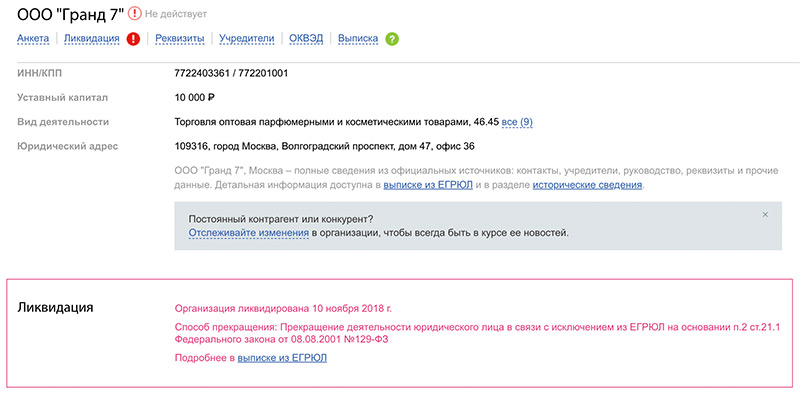Open the Реквизиты tab
This screenshot has width=800, height=399.
[x=180, y=38]
